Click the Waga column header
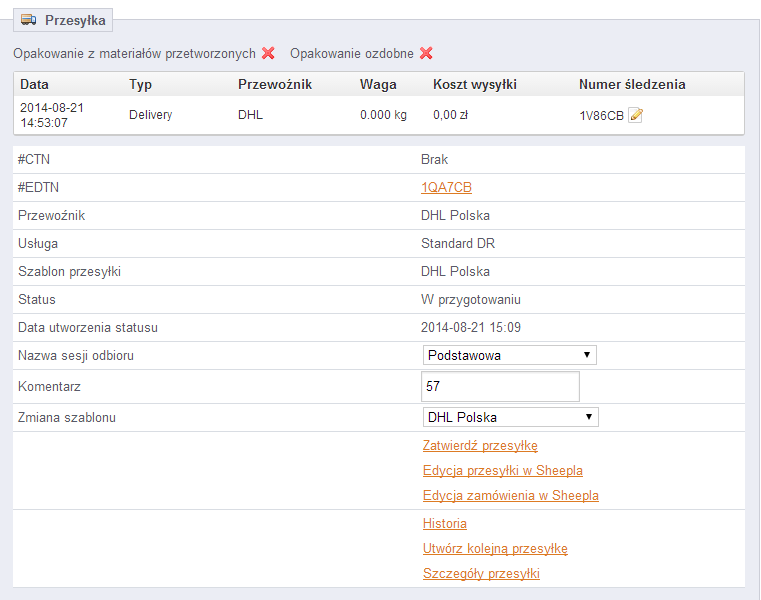 point(378,85)
